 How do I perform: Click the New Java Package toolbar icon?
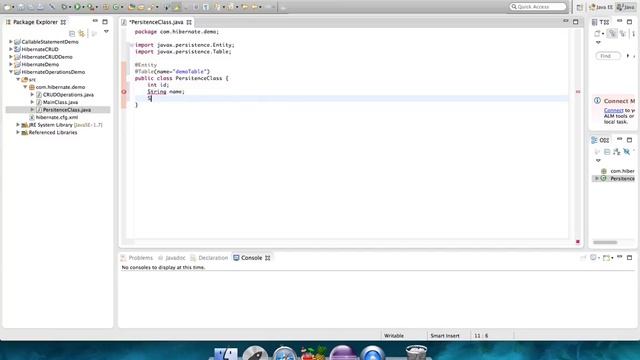pyautogui.click(x=106, y=7)
